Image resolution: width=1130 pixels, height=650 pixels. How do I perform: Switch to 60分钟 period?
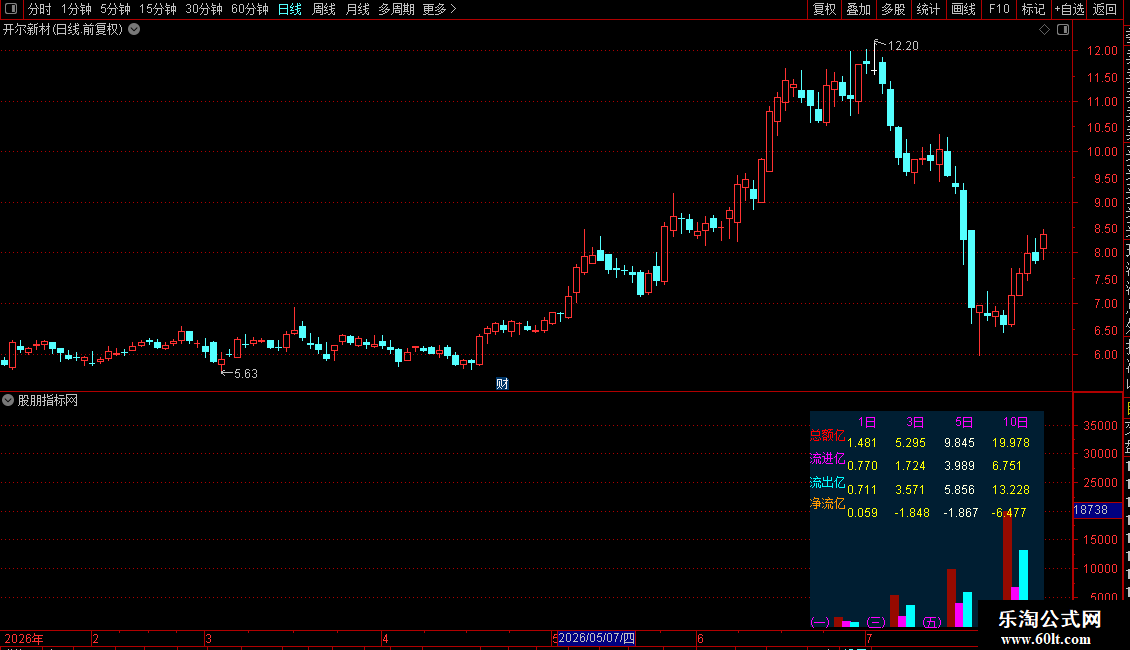point(249,9)
